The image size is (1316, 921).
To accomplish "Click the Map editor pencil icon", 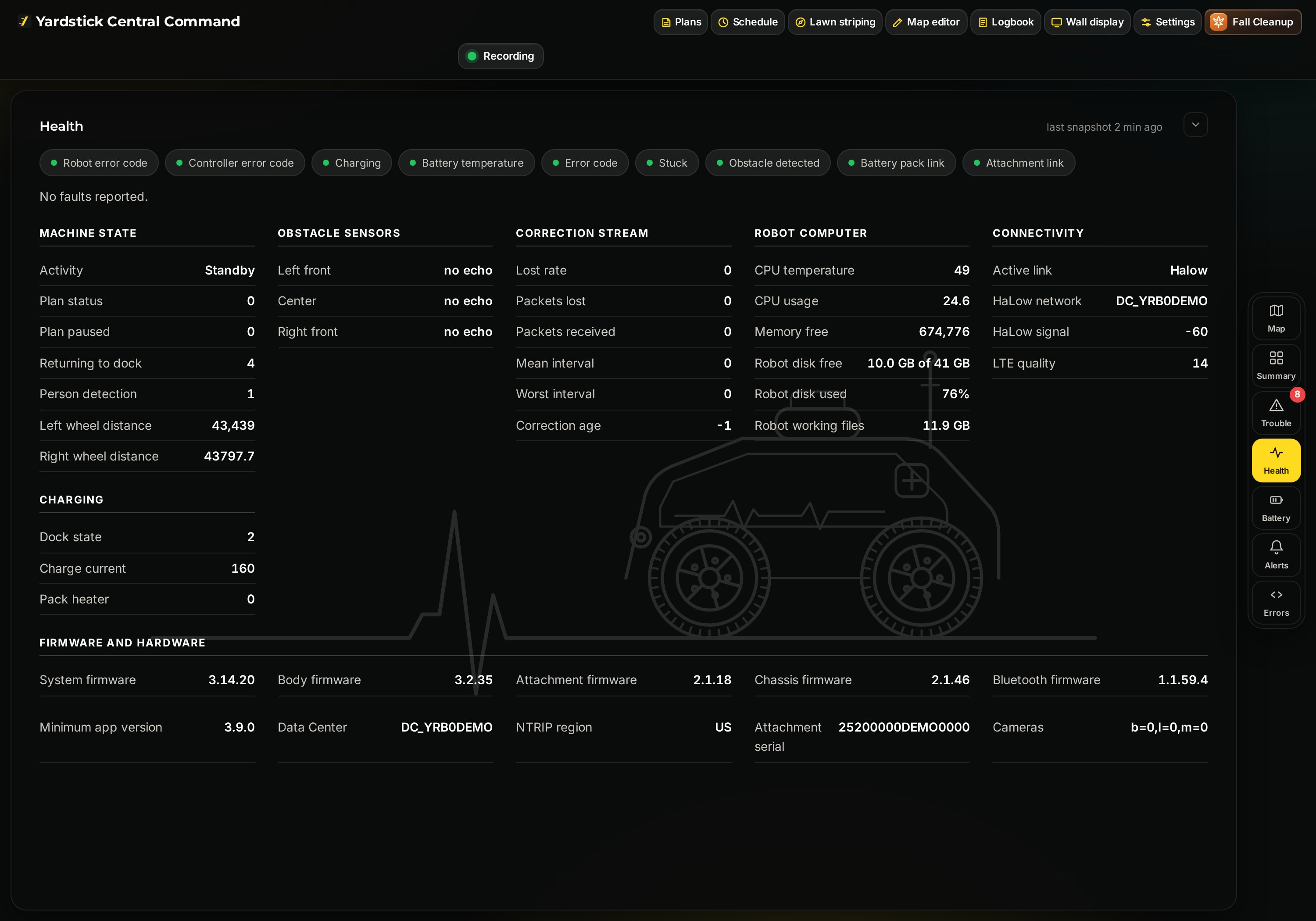I will [898, 22].
